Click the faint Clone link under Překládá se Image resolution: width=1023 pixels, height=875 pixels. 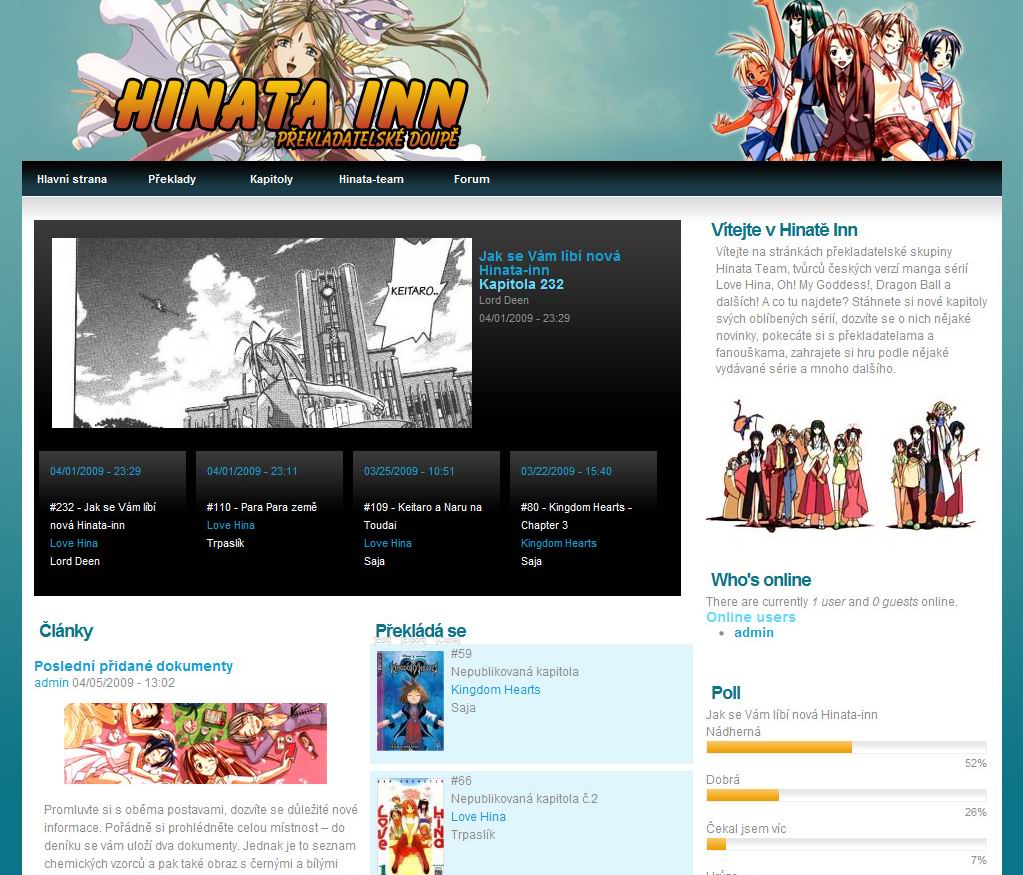448,641
